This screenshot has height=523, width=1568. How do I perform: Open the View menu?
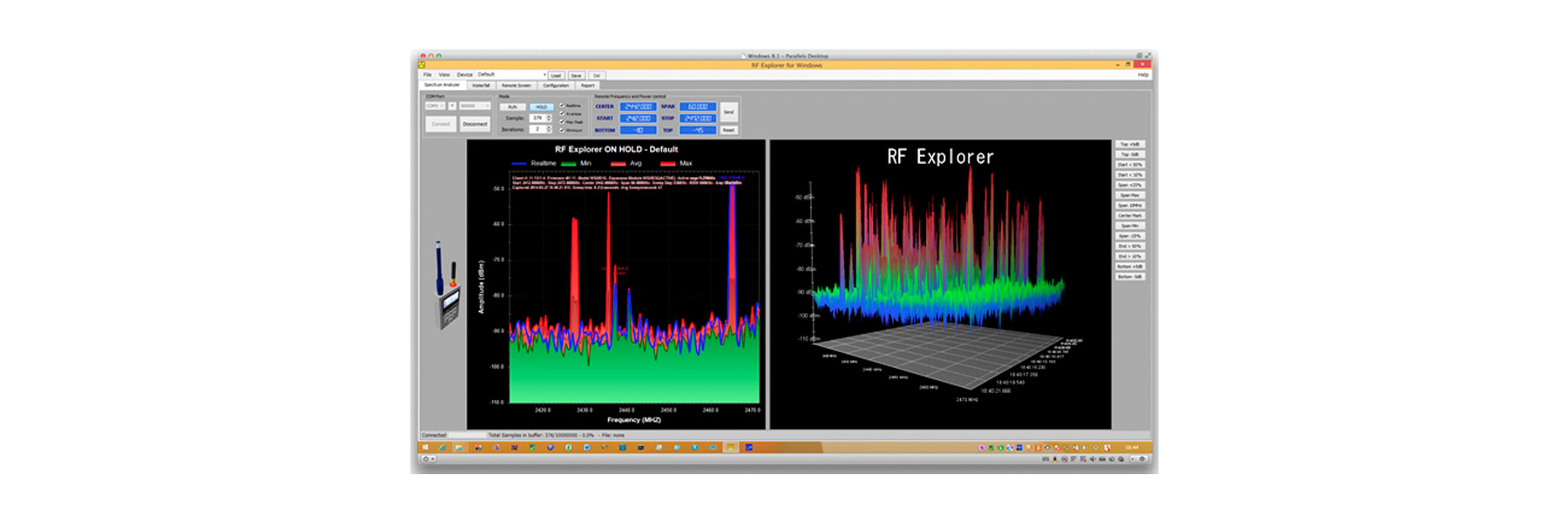tap(444, 75)
